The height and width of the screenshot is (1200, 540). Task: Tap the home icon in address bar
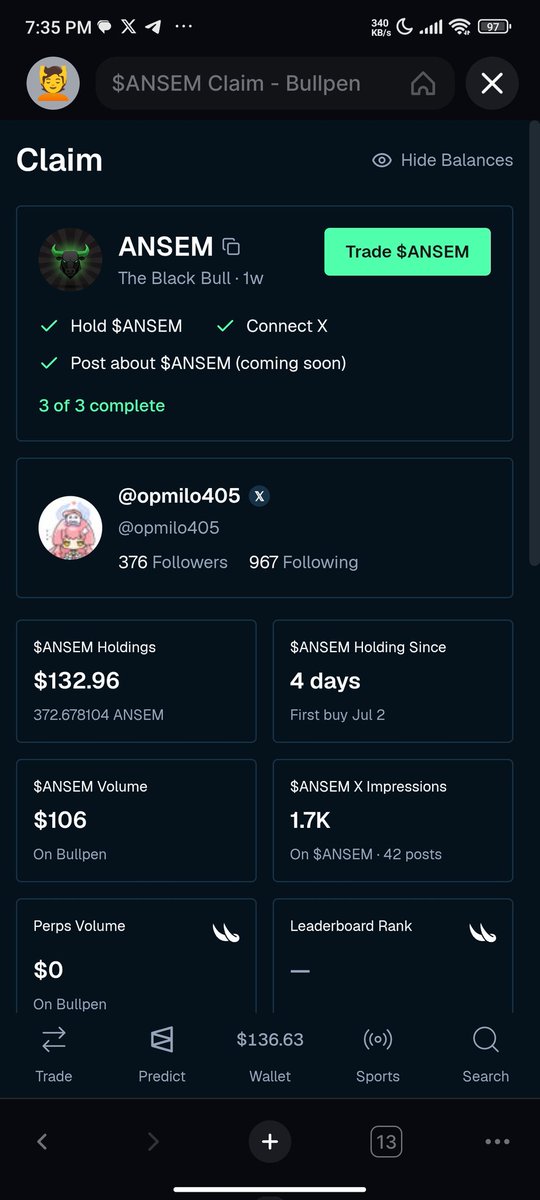click(423, 84)
